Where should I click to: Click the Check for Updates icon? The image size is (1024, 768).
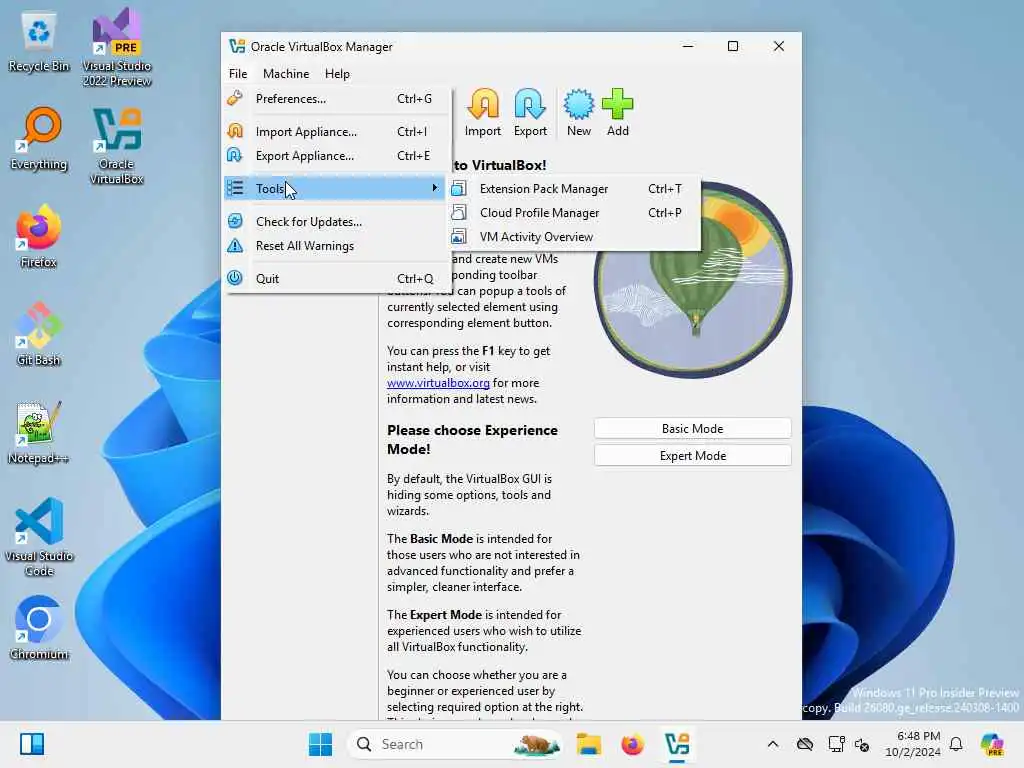point(234,221)
